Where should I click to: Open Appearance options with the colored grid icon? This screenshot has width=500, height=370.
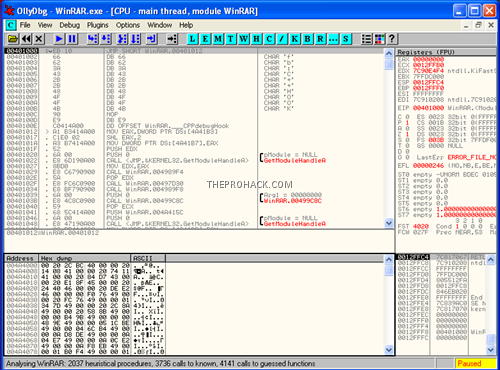click(x=379, y=39)
